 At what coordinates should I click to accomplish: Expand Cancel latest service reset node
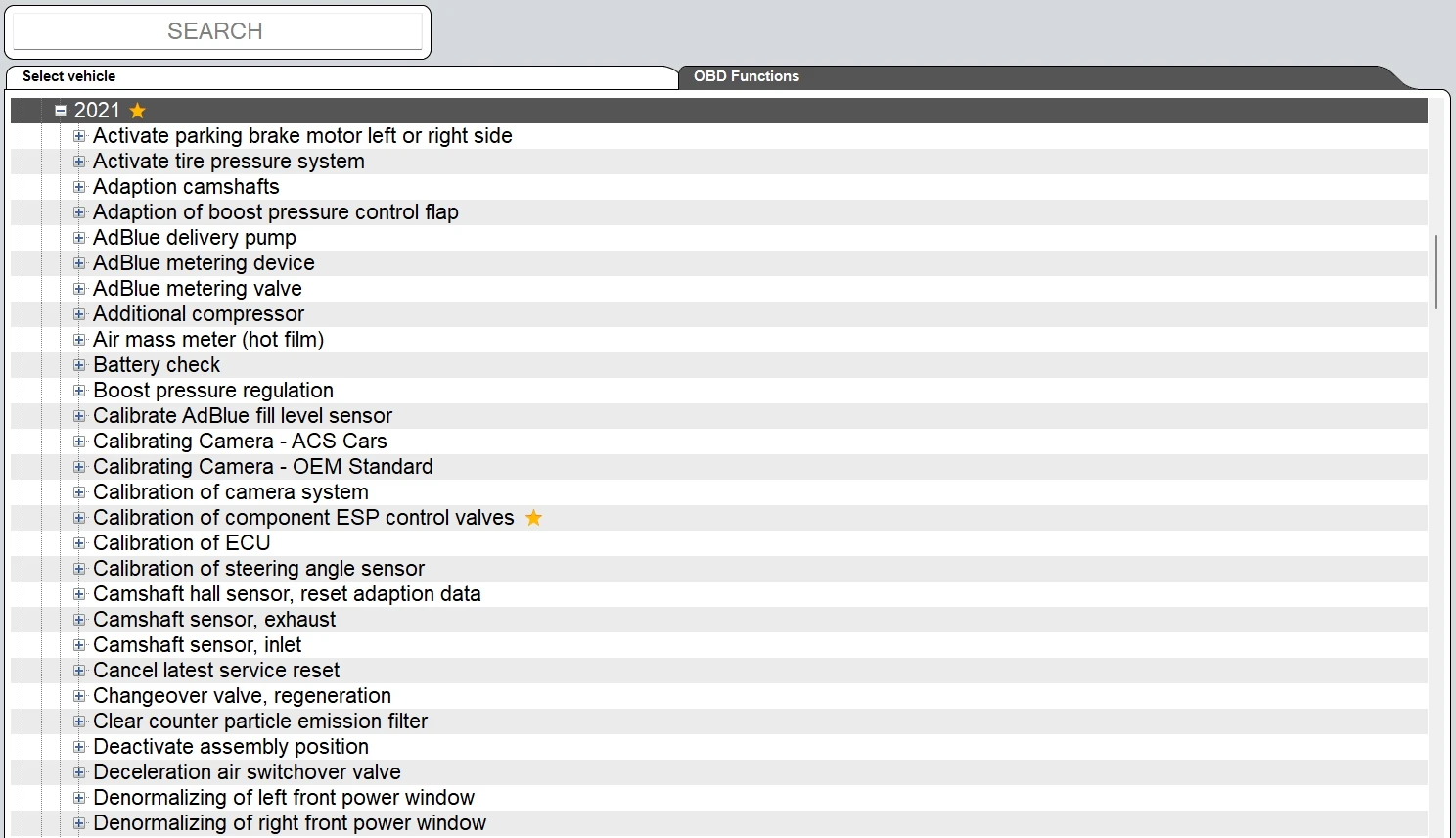(79, 671)
